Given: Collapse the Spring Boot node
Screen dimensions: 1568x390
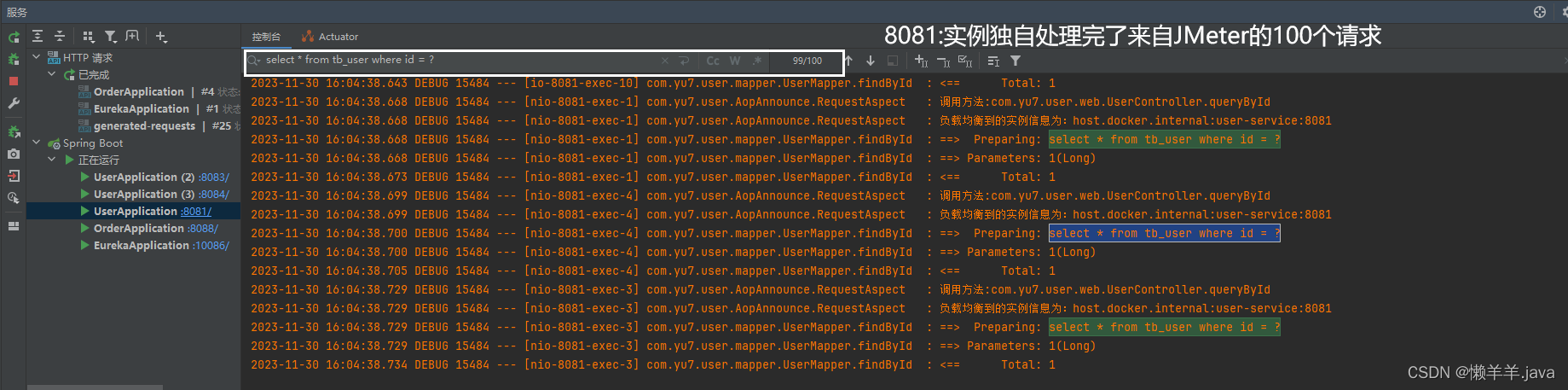Looking at the screenshot, I should tap(37, 143).
